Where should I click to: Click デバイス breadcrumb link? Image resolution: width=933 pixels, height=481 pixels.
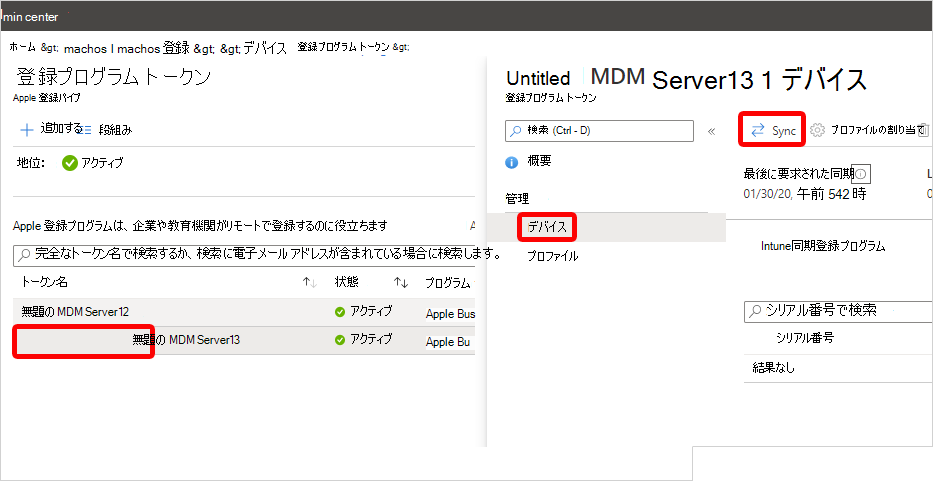point(264,48)
